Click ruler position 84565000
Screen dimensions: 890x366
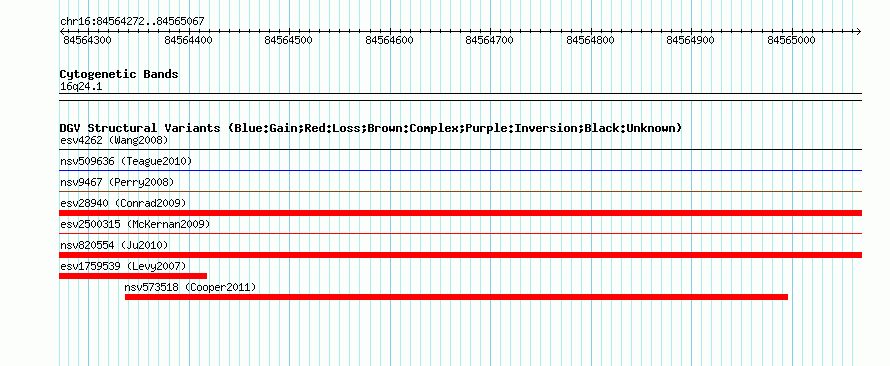click(x=791, y=40)
